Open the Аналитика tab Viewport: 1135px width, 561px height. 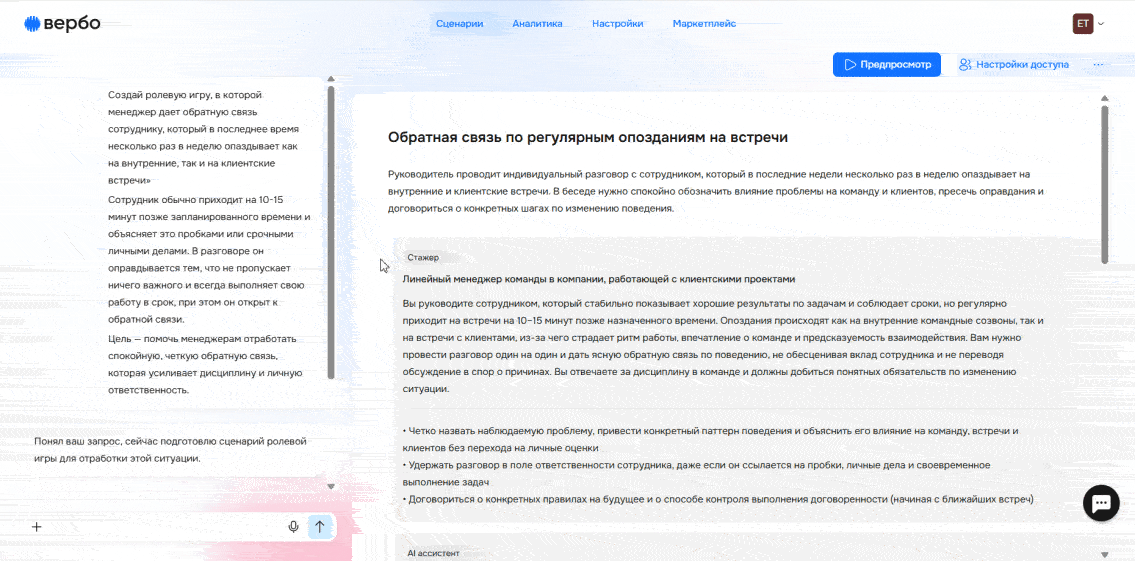(537, 24)
